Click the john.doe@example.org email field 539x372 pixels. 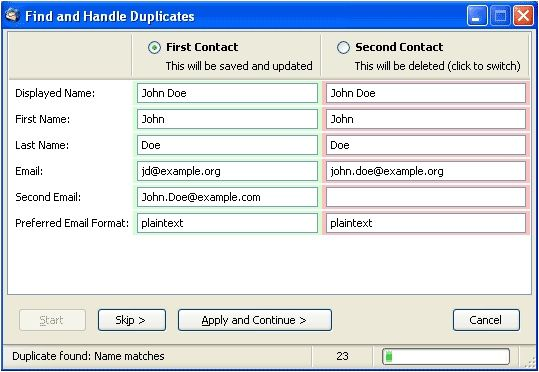click(x=426, y=171)
